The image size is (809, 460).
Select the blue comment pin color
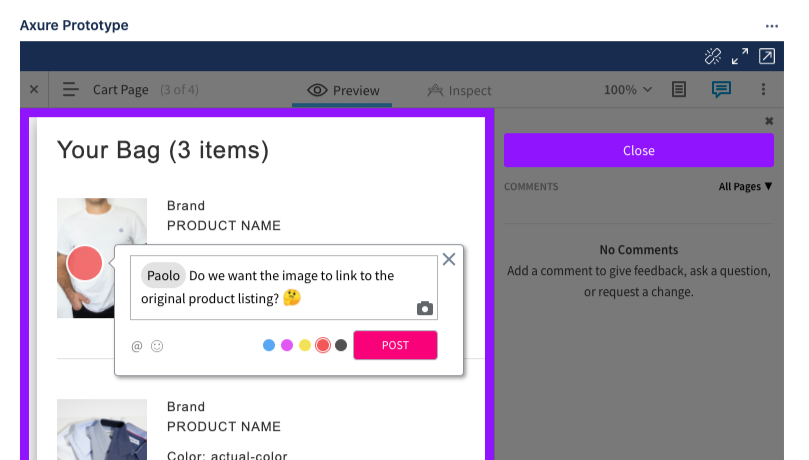click(x=269, y=345)
